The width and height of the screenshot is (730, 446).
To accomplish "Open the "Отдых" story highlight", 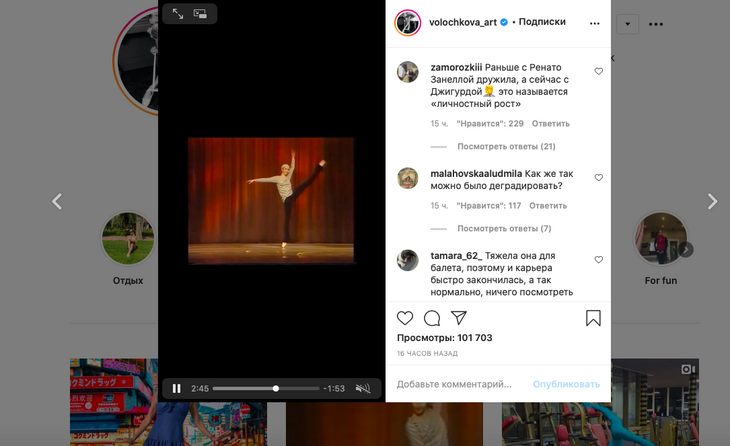I will (128, 240).
